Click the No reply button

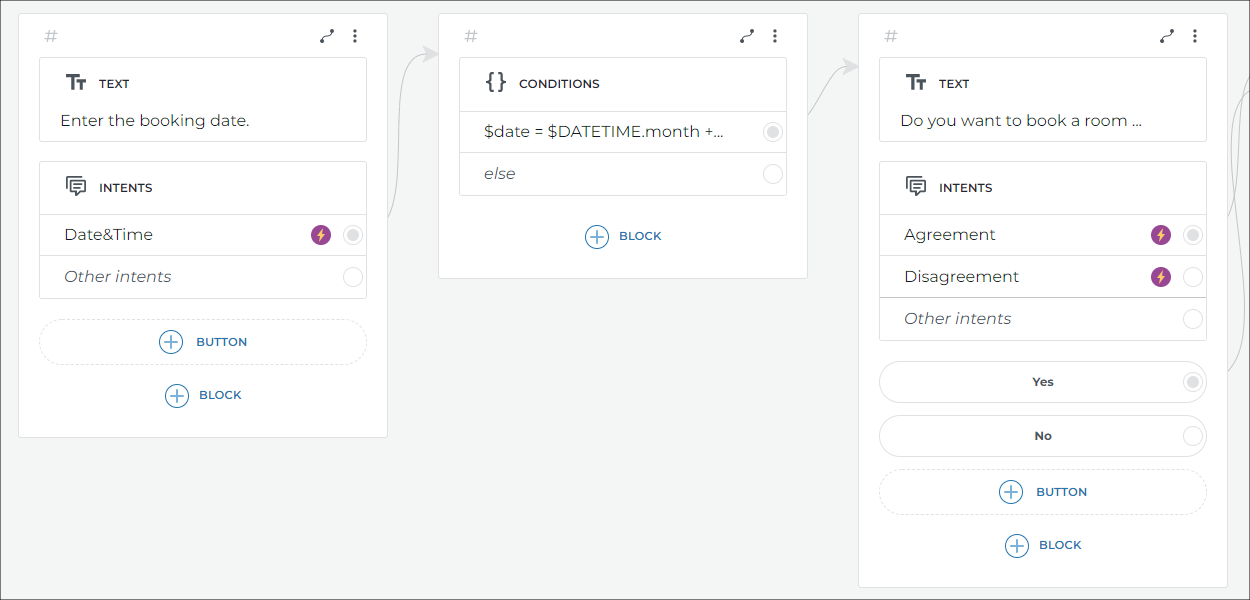[x=1042, y=435]
